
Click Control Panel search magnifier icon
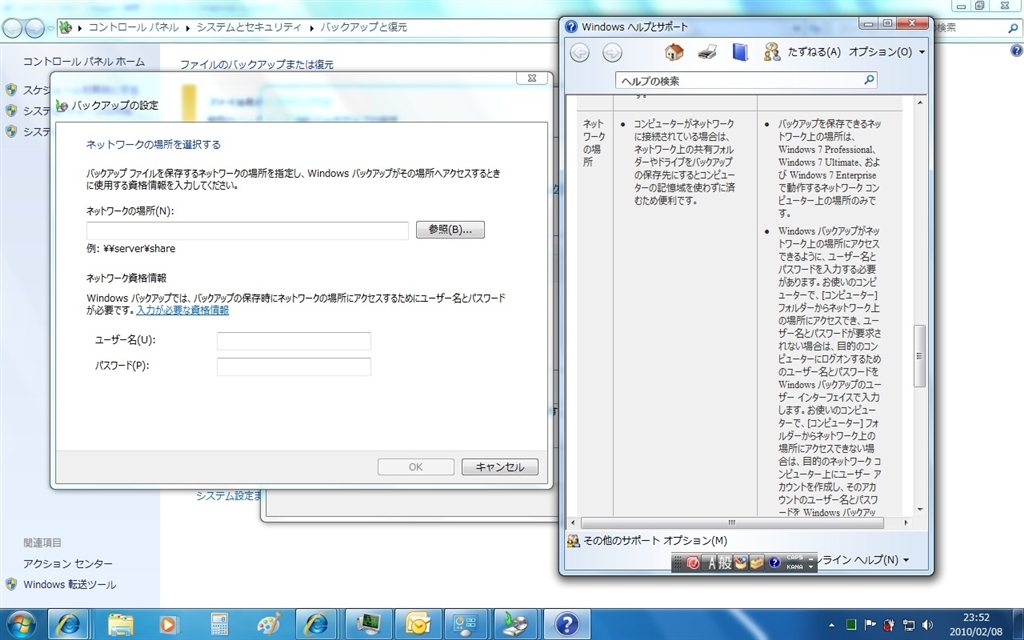click(1013, 28)
